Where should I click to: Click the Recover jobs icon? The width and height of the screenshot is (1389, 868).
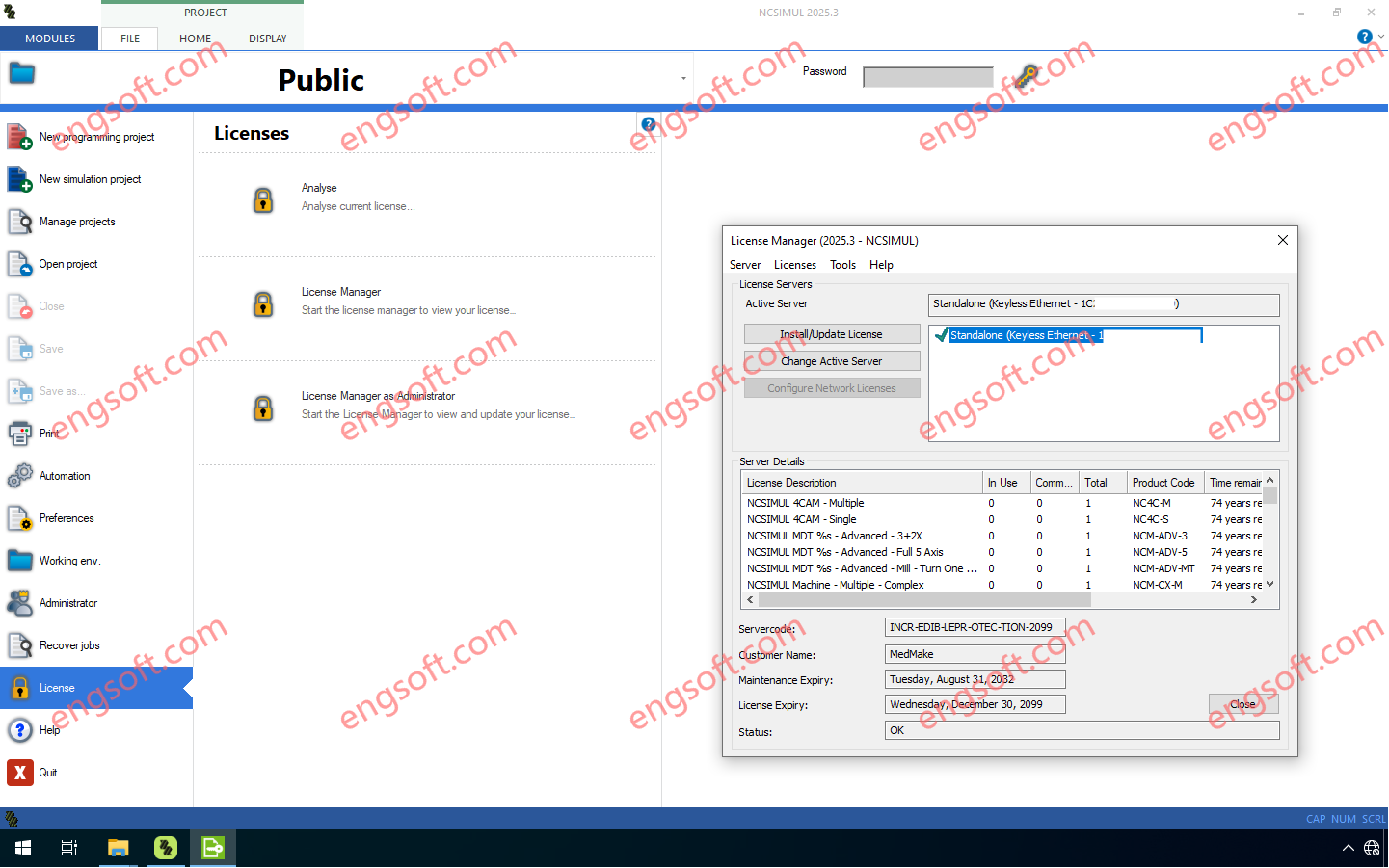[x=20, y=645]
